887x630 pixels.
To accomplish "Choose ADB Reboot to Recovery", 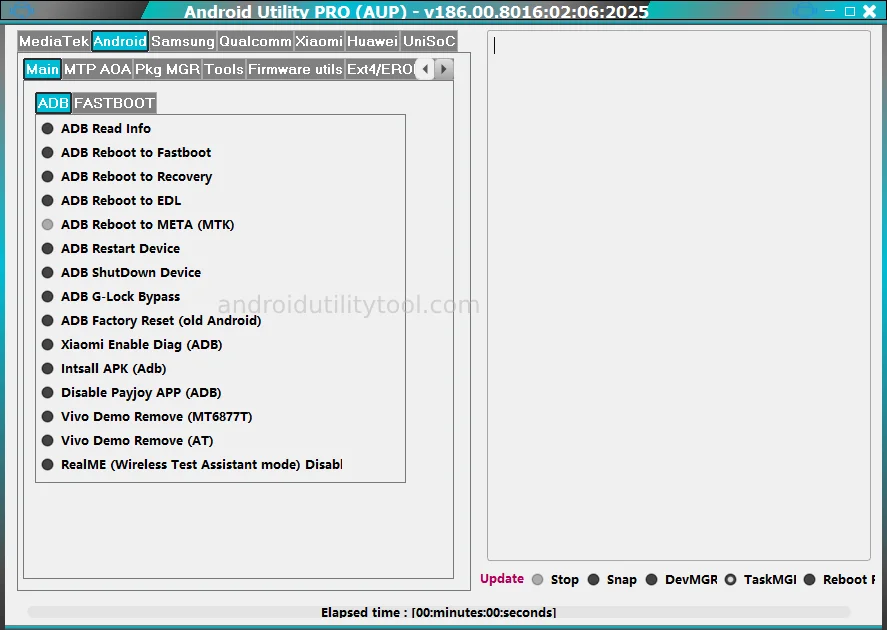I will [127, 176].
